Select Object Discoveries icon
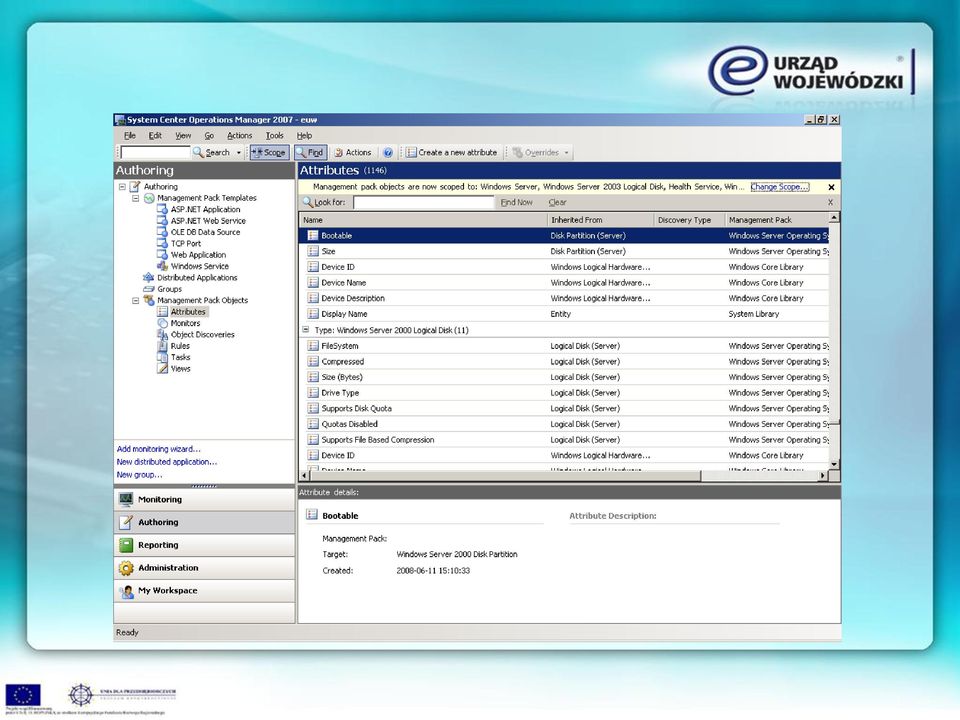Image resolution: width=960 pixels, height=720 pixels. 162,335
